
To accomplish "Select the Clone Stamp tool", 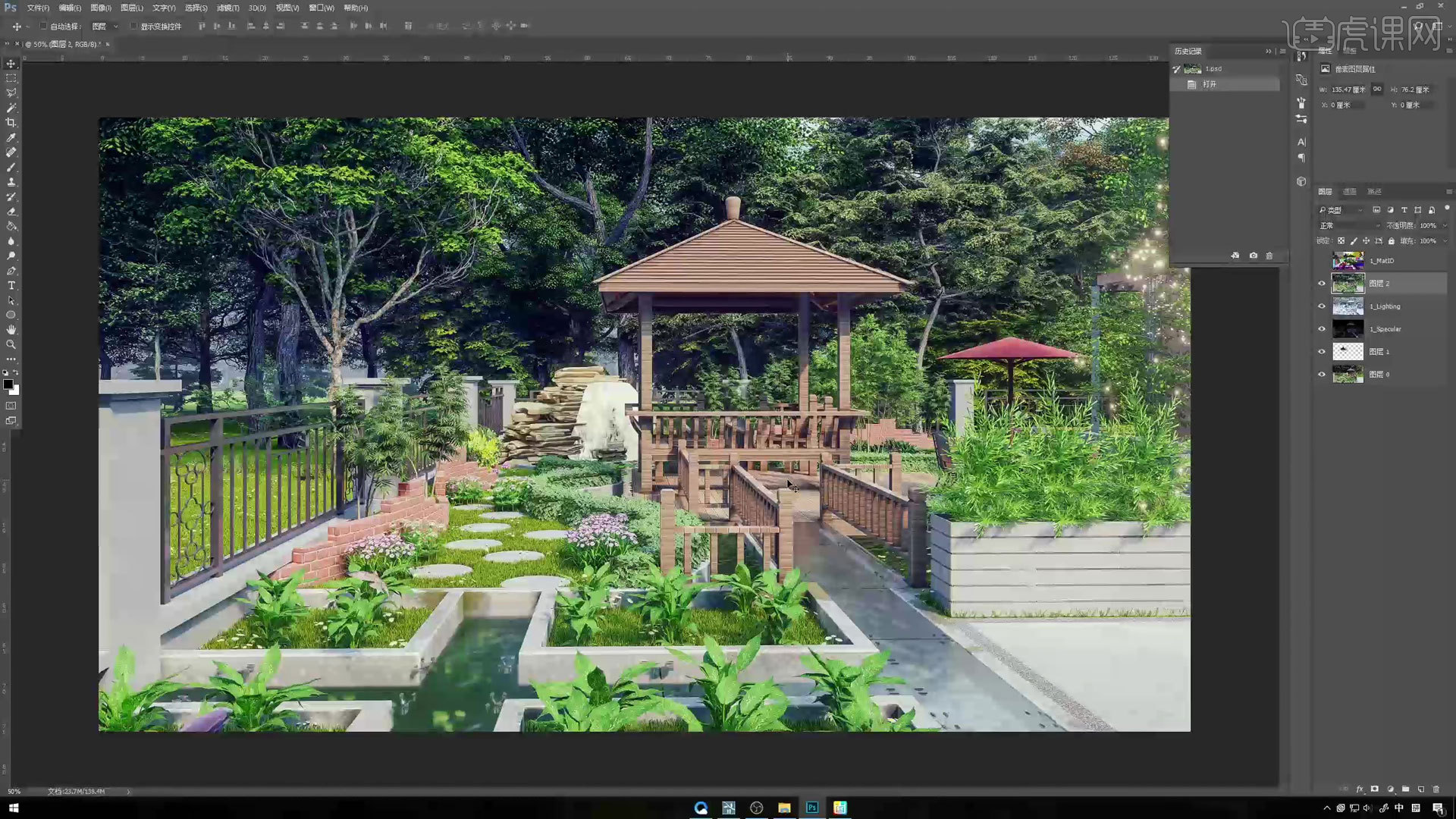I will (11, 182).
